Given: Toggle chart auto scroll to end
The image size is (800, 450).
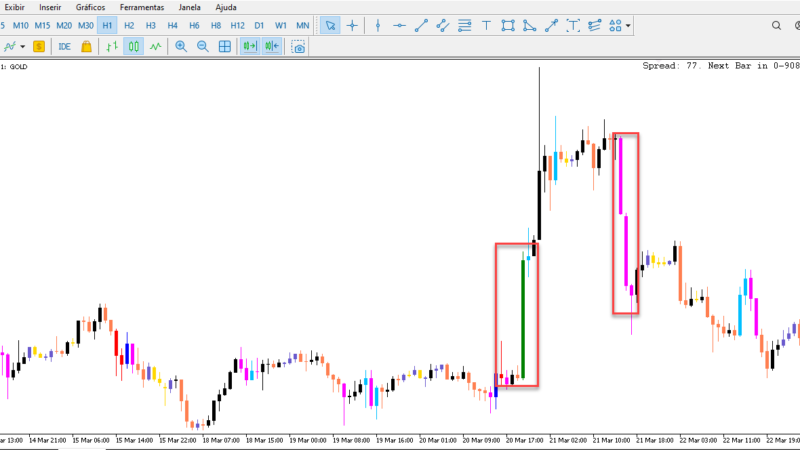Looking at the screenshot, I should (250, 47).
